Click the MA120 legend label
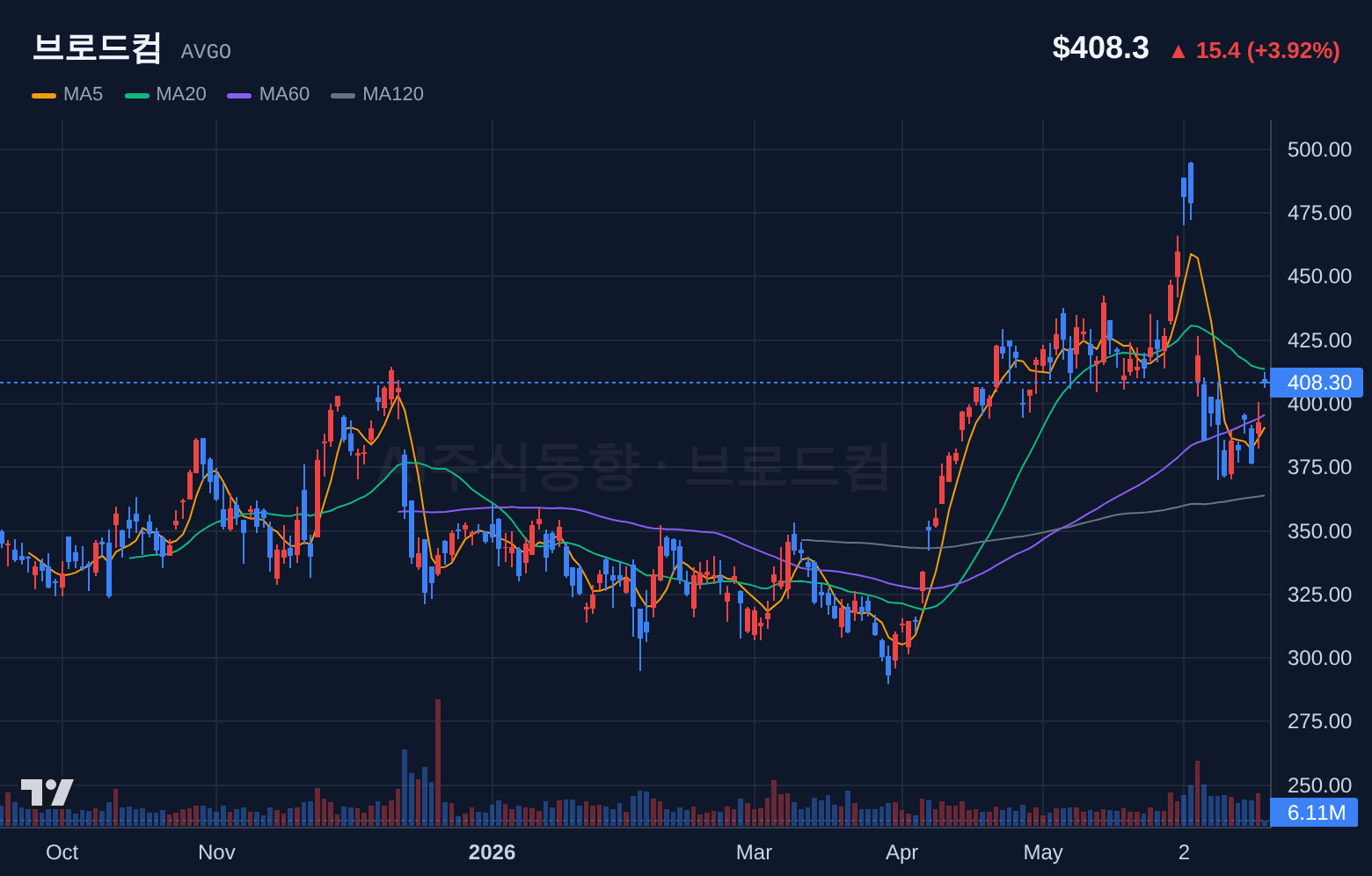 point(393,94)
